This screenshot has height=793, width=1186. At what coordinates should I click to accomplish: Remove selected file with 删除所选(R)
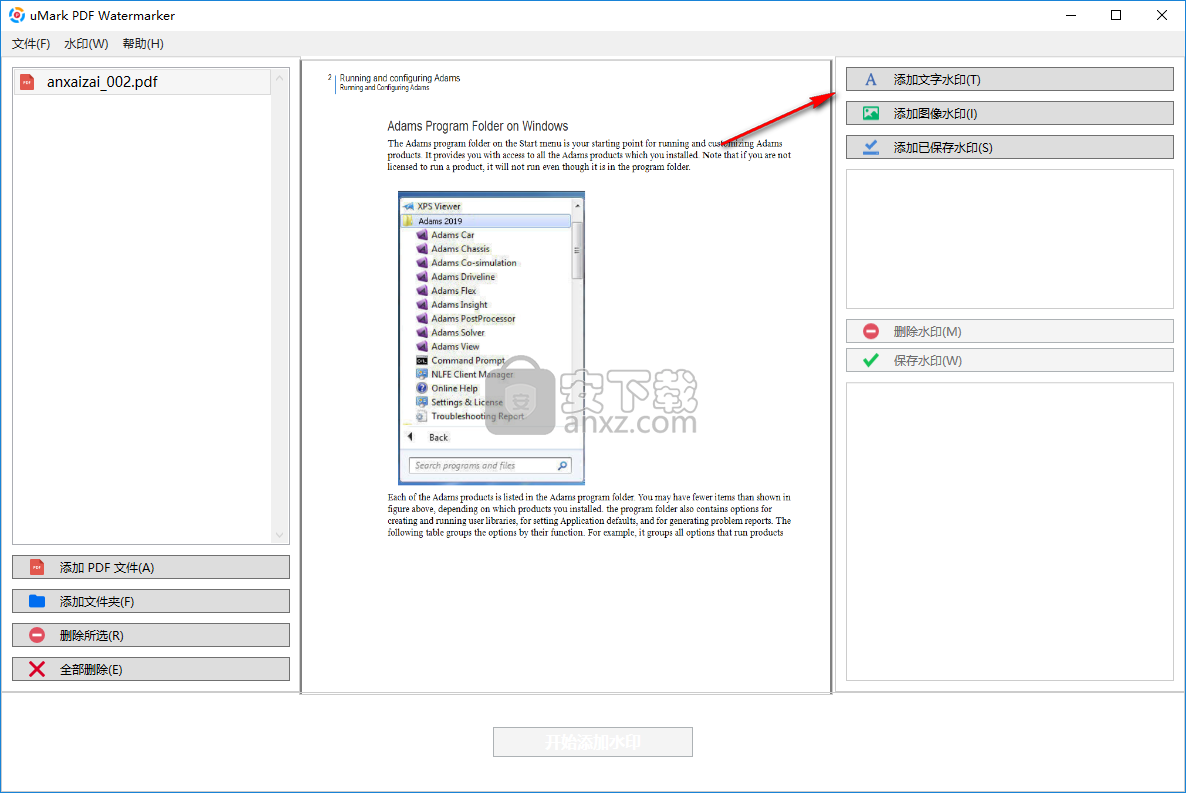point(151,636)
